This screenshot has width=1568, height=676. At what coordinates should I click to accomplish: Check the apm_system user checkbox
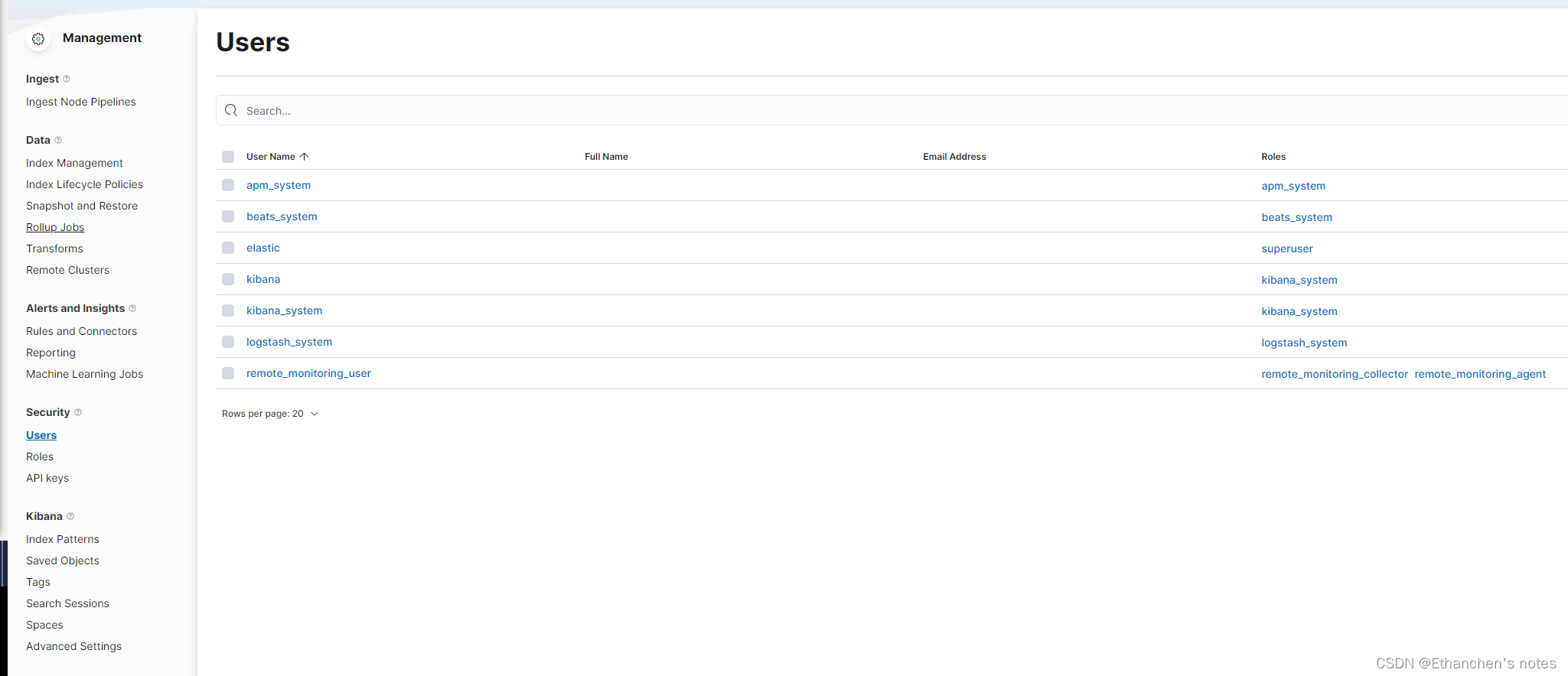pyautogui.click(x=228, y=185)
